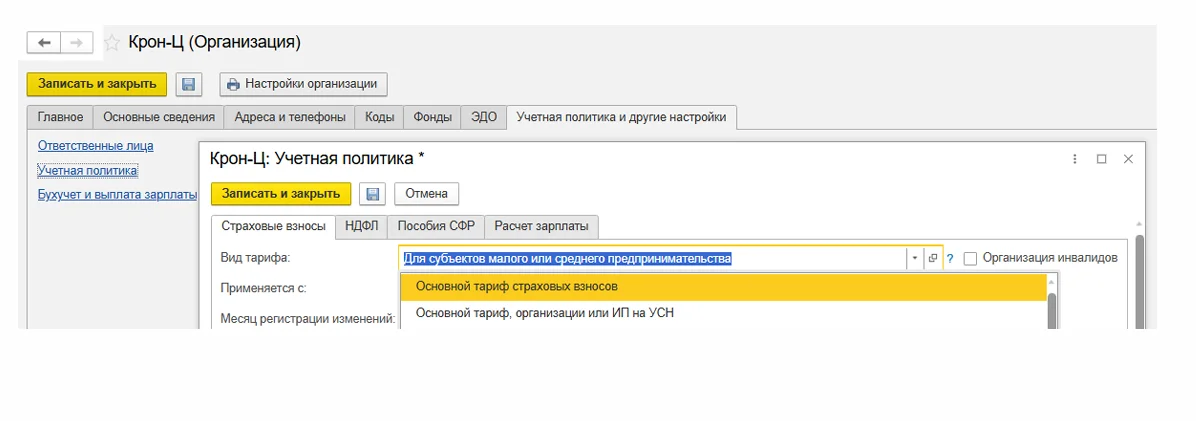Expand the Вид тарифа dropdown arrow

(x=915, y=258)
